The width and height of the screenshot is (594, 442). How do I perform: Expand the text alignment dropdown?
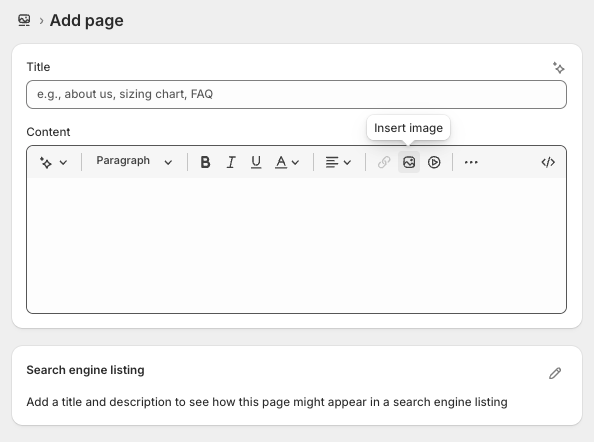pos(338,162)
